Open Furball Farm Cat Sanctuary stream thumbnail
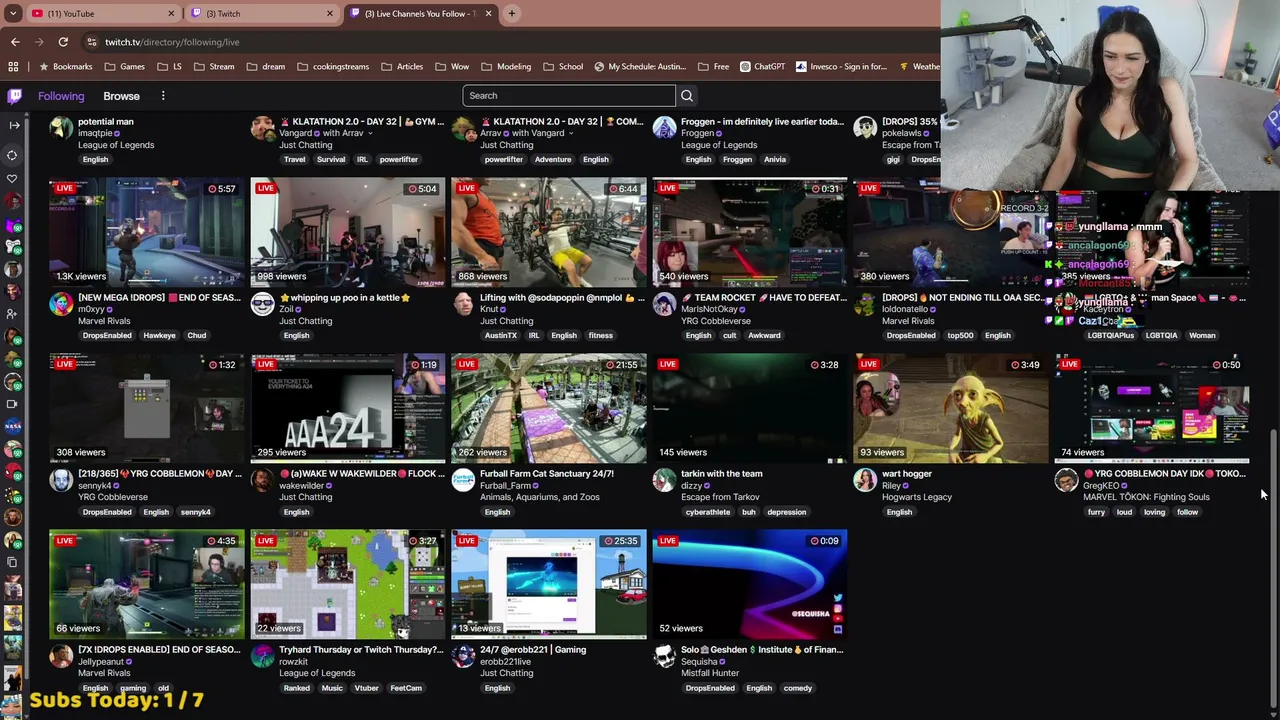The image size is (1280, 720). (x=549, y=410)
